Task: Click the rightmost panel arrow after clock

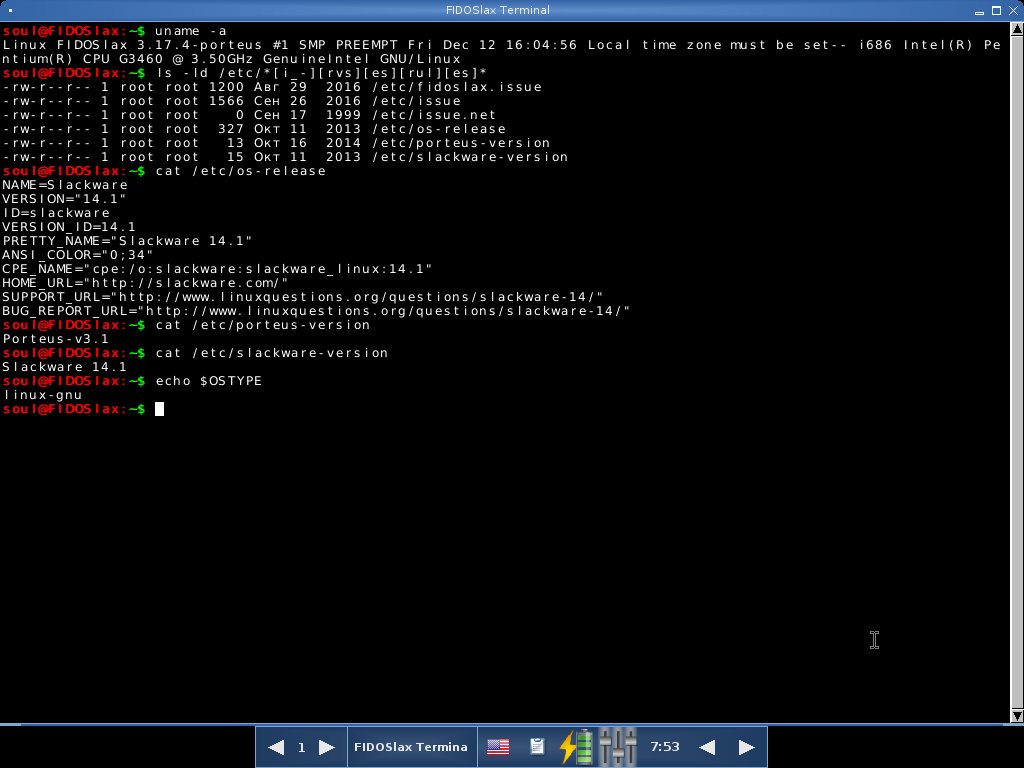Action: coord(746,747)
